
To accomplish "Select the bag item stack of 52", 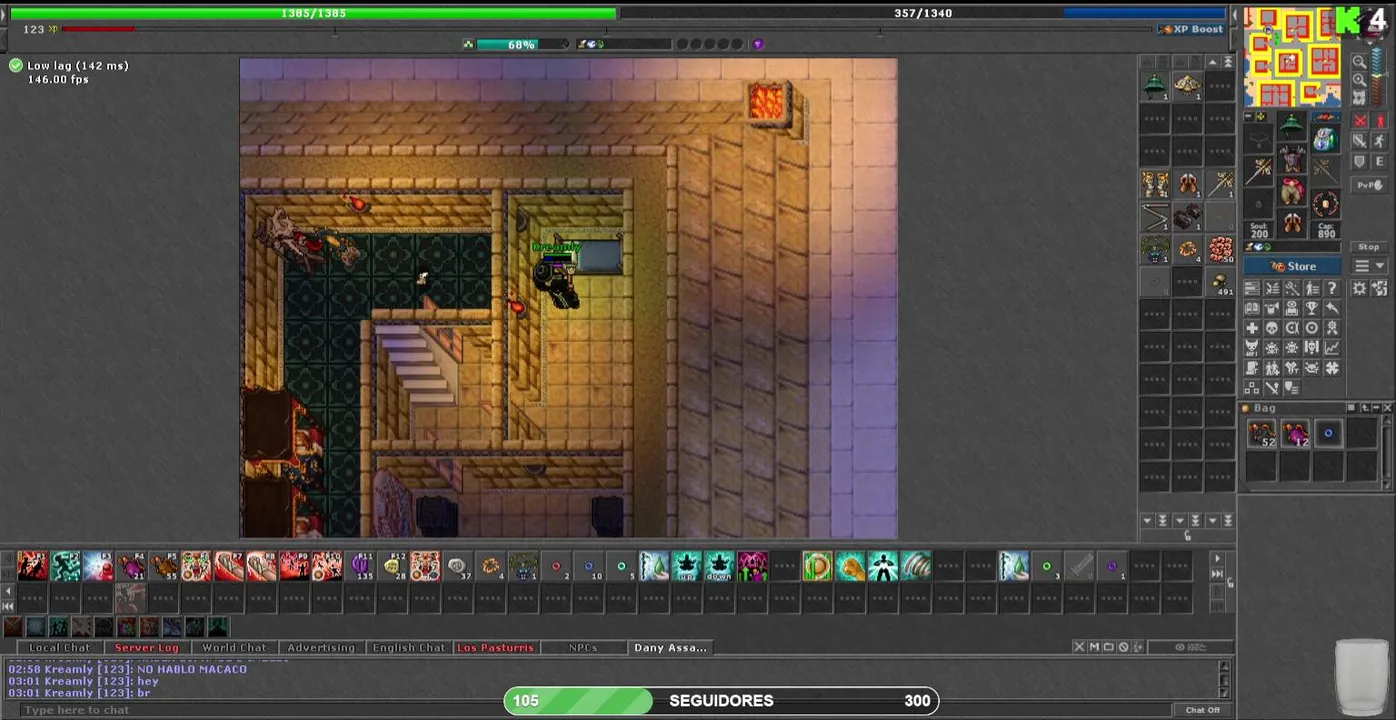I will pyautogui.click(x=1262, y=433).
